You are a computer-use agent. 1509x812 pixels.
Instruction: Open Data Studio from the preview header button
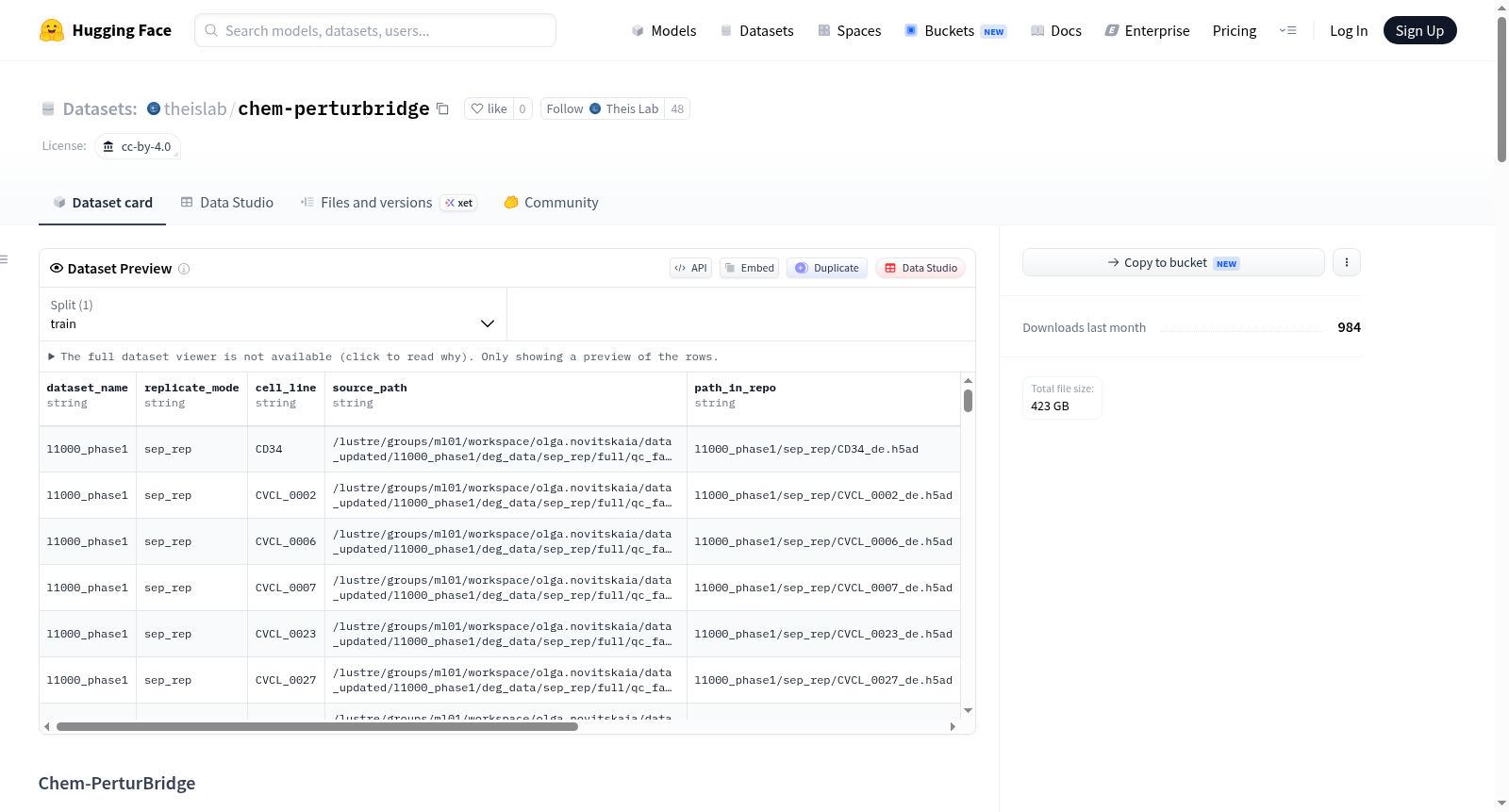coord(920,268)
